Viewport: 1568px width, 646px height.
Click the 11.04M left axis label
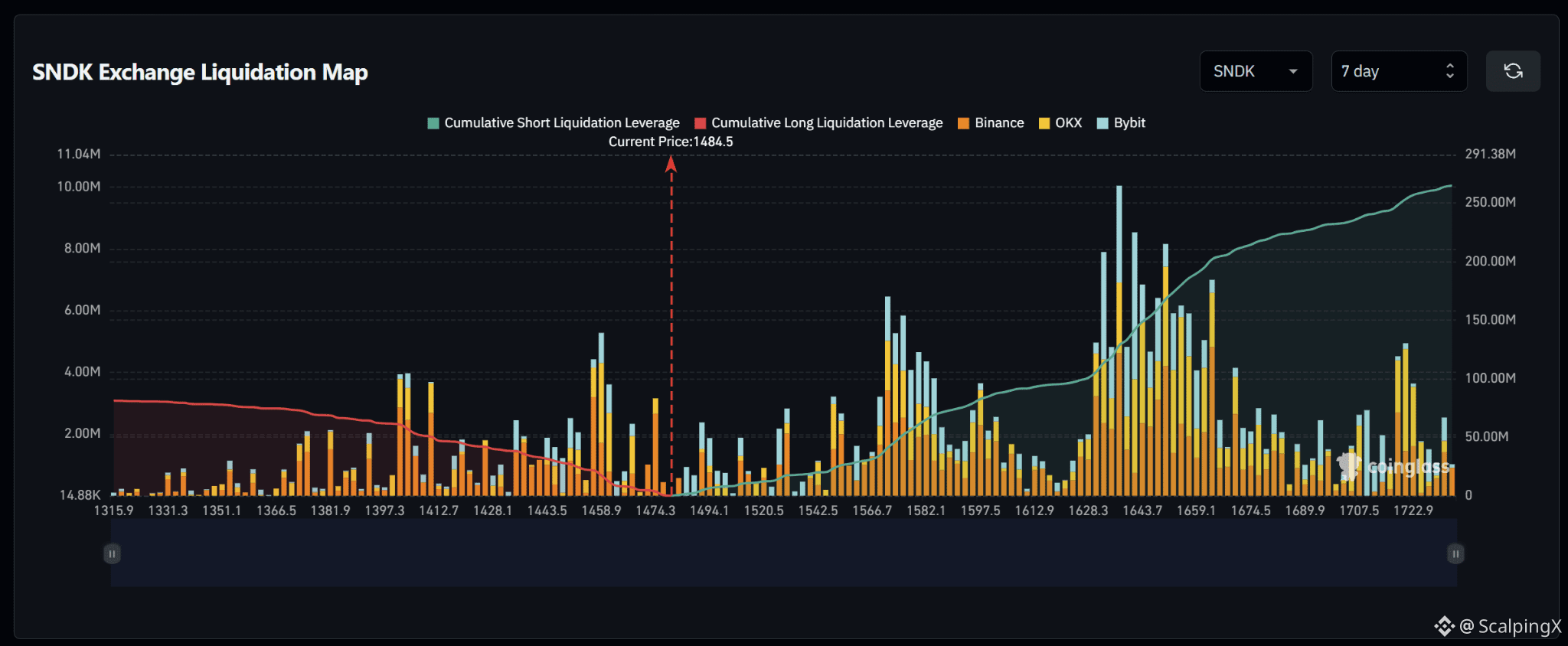point(79,154)
